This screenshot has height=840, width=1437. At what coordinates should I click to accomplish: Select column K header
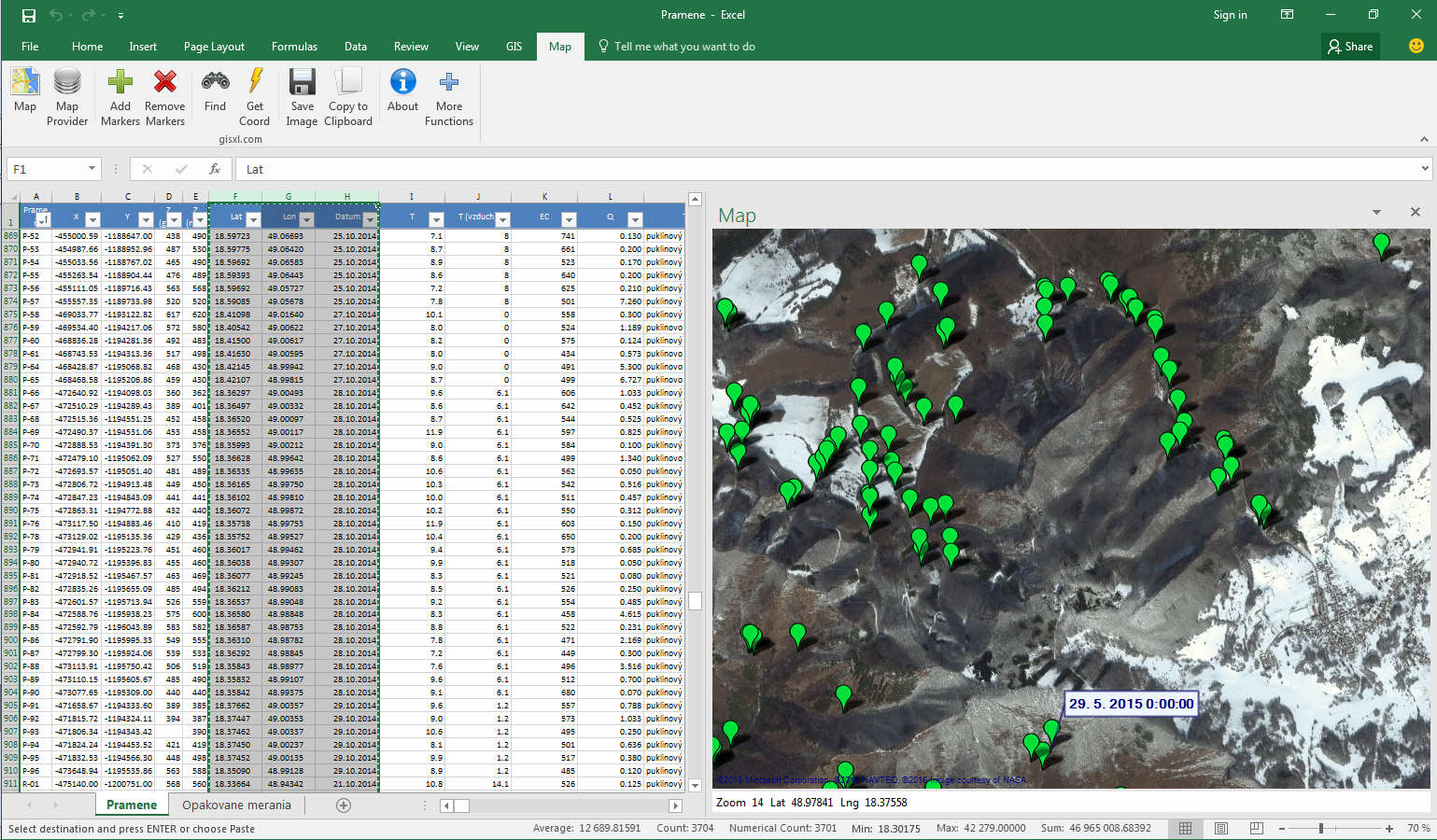(x=544, y=196)
